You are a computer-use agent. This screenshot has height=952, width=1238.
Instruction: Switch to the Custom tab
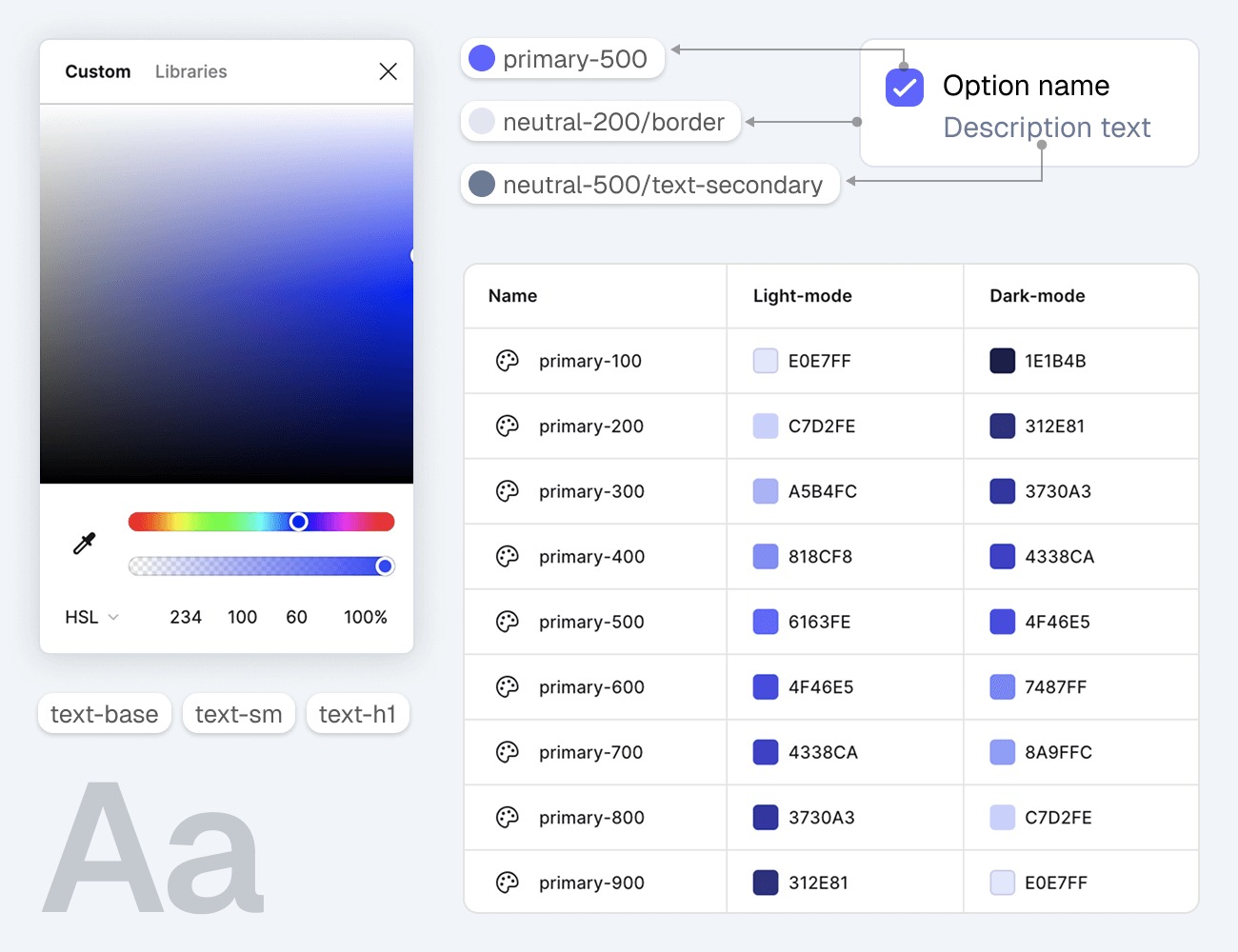[97, 71]
